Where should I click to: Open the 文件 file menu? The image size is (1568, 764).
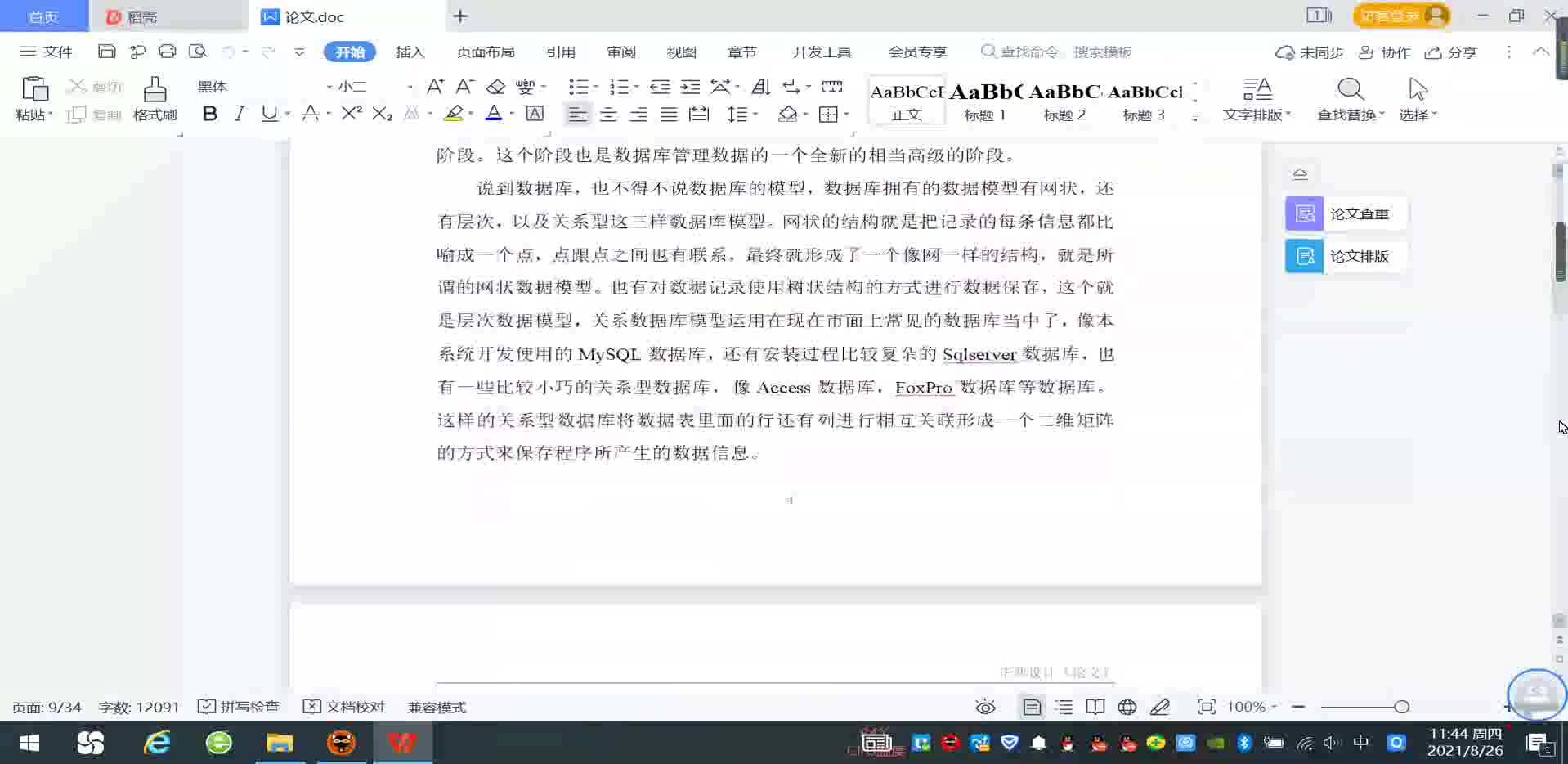coord(46,52)
